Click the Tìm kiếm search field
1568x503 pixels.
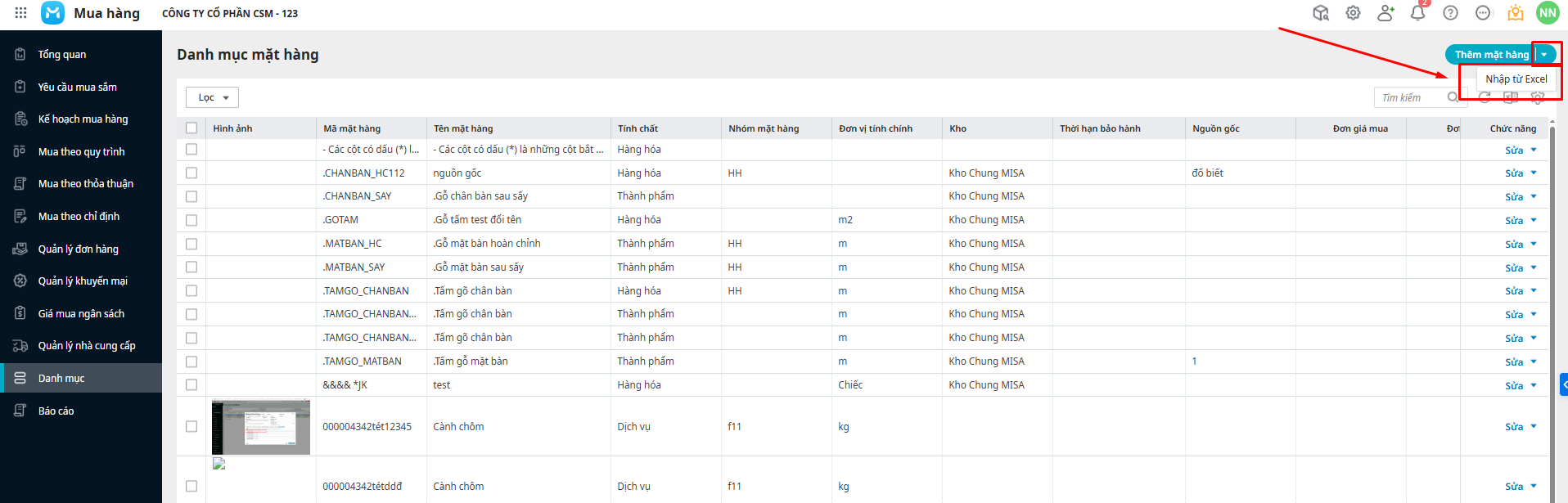(1409, 97)
